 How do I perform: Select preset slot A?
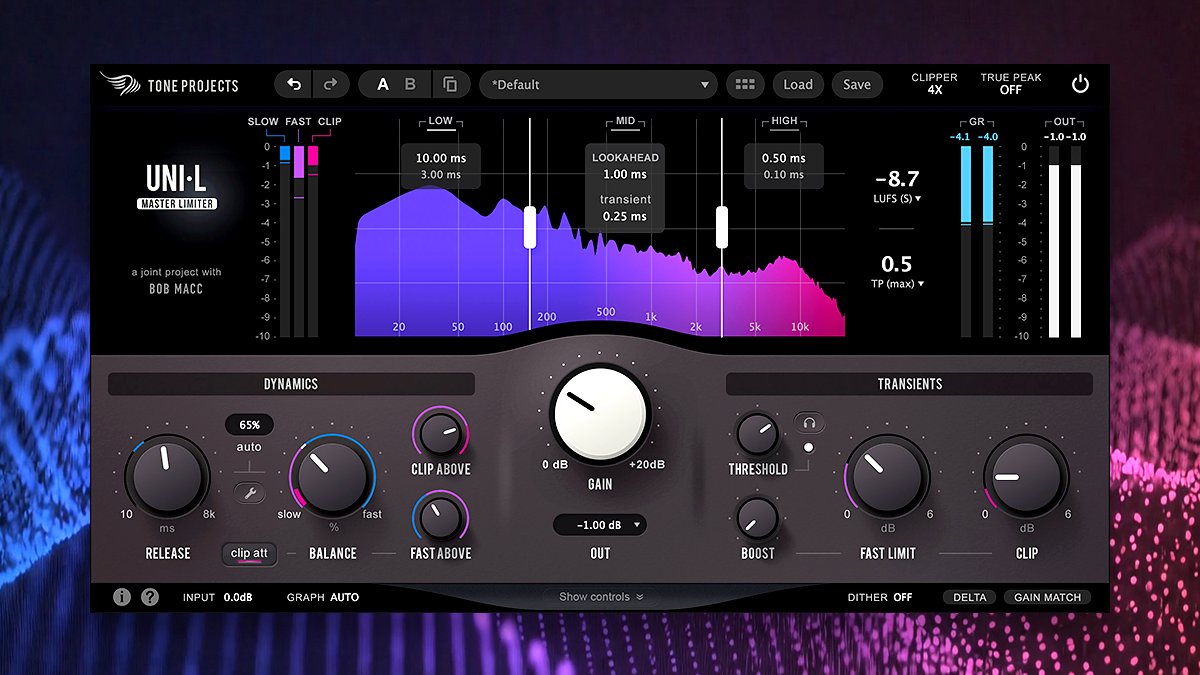click(x=382, y=85)
